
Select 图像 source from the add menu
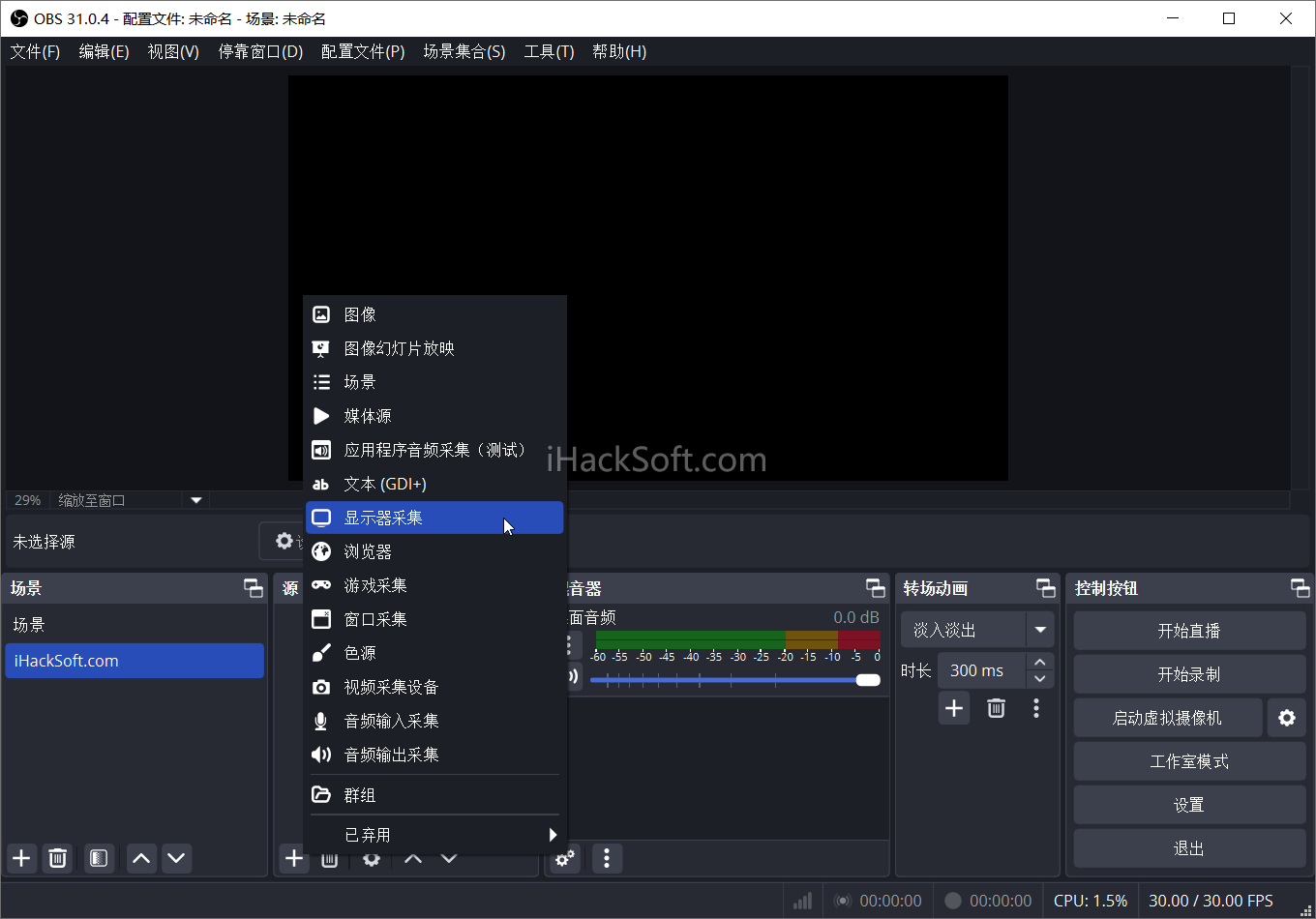click(x=434, y=314)
